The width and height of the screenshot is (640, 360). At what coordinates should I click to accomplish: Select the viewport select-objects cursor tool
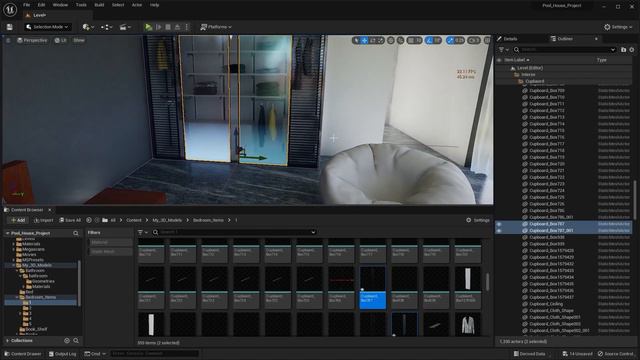(356, 40)
